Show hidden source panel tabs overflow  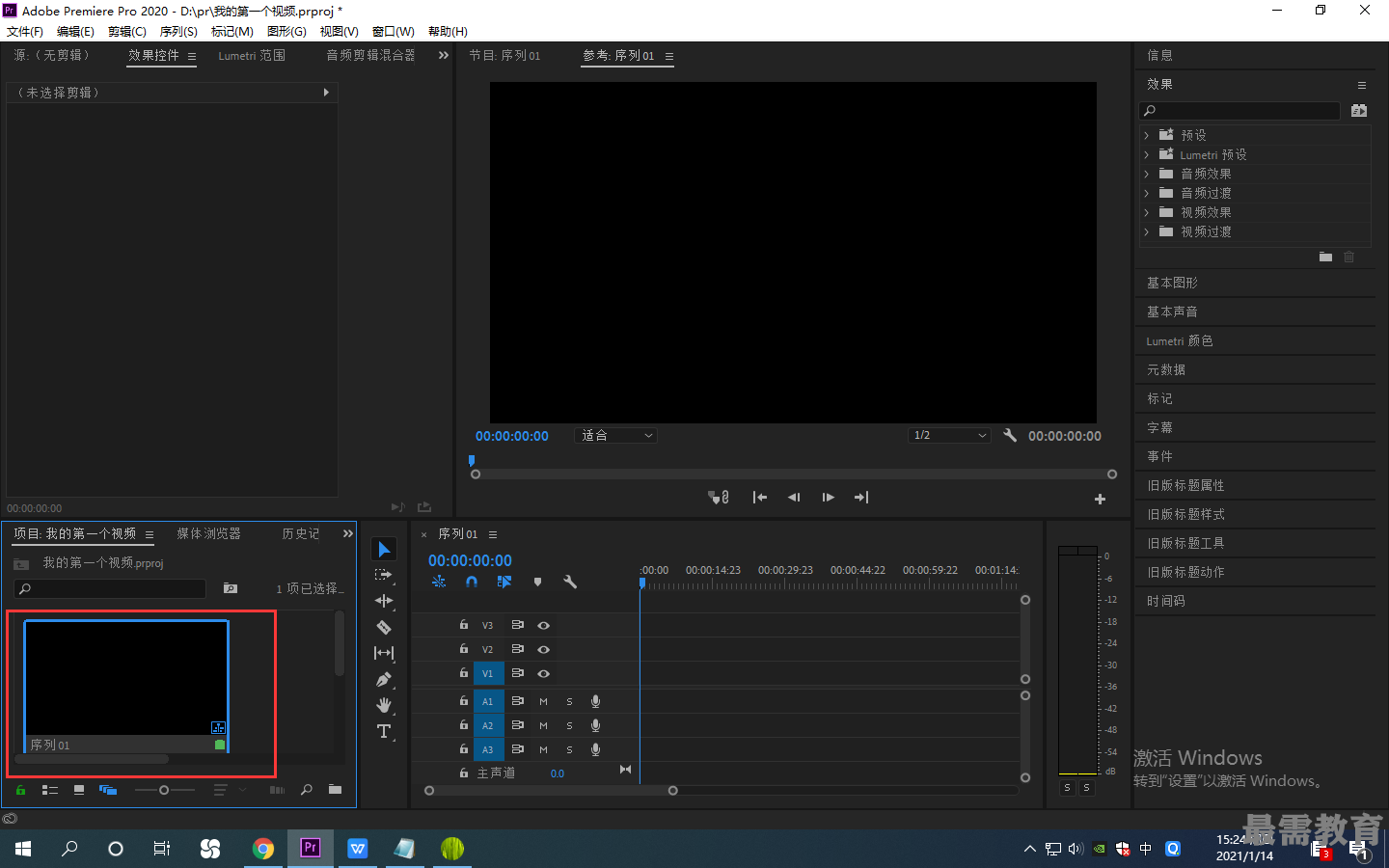444,55
